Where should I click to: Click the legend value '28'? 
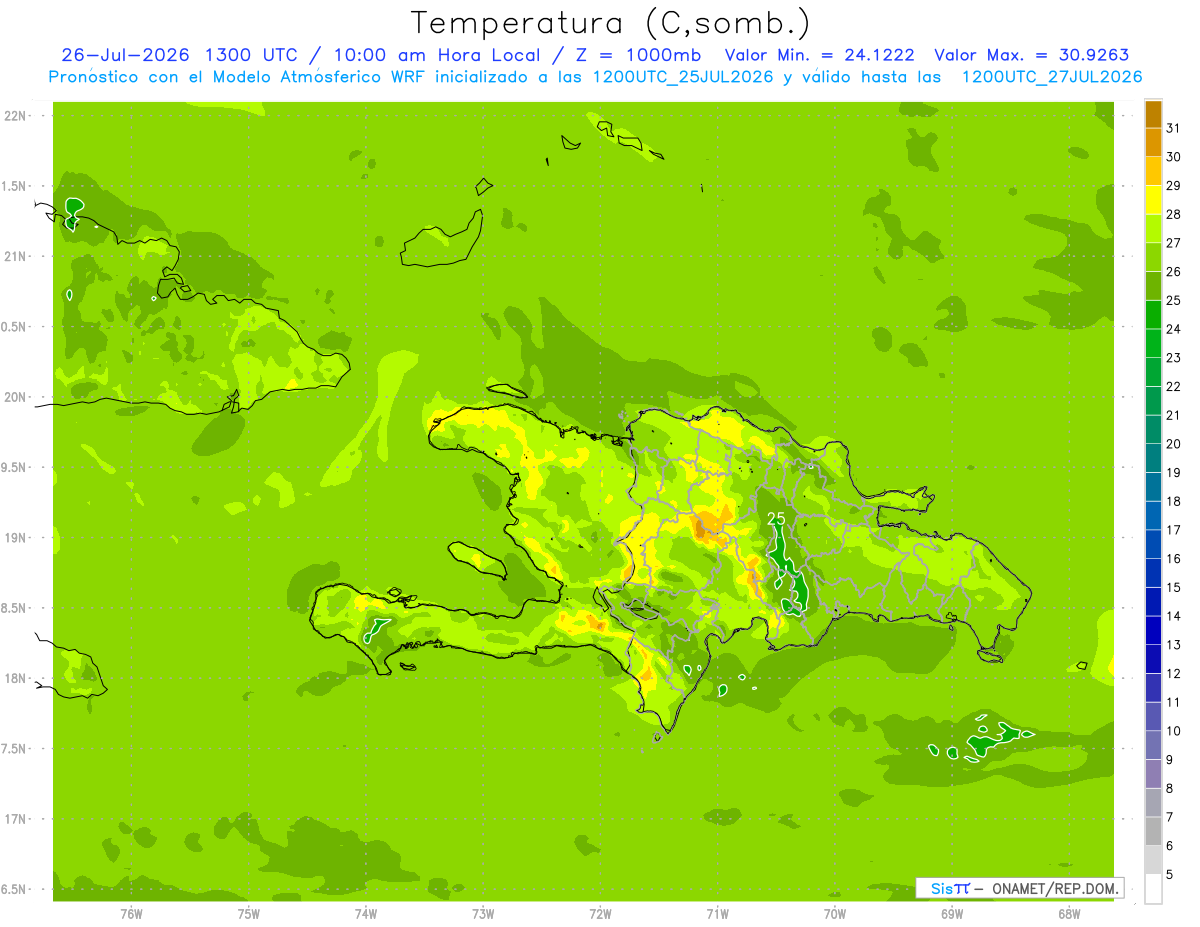1173,214
